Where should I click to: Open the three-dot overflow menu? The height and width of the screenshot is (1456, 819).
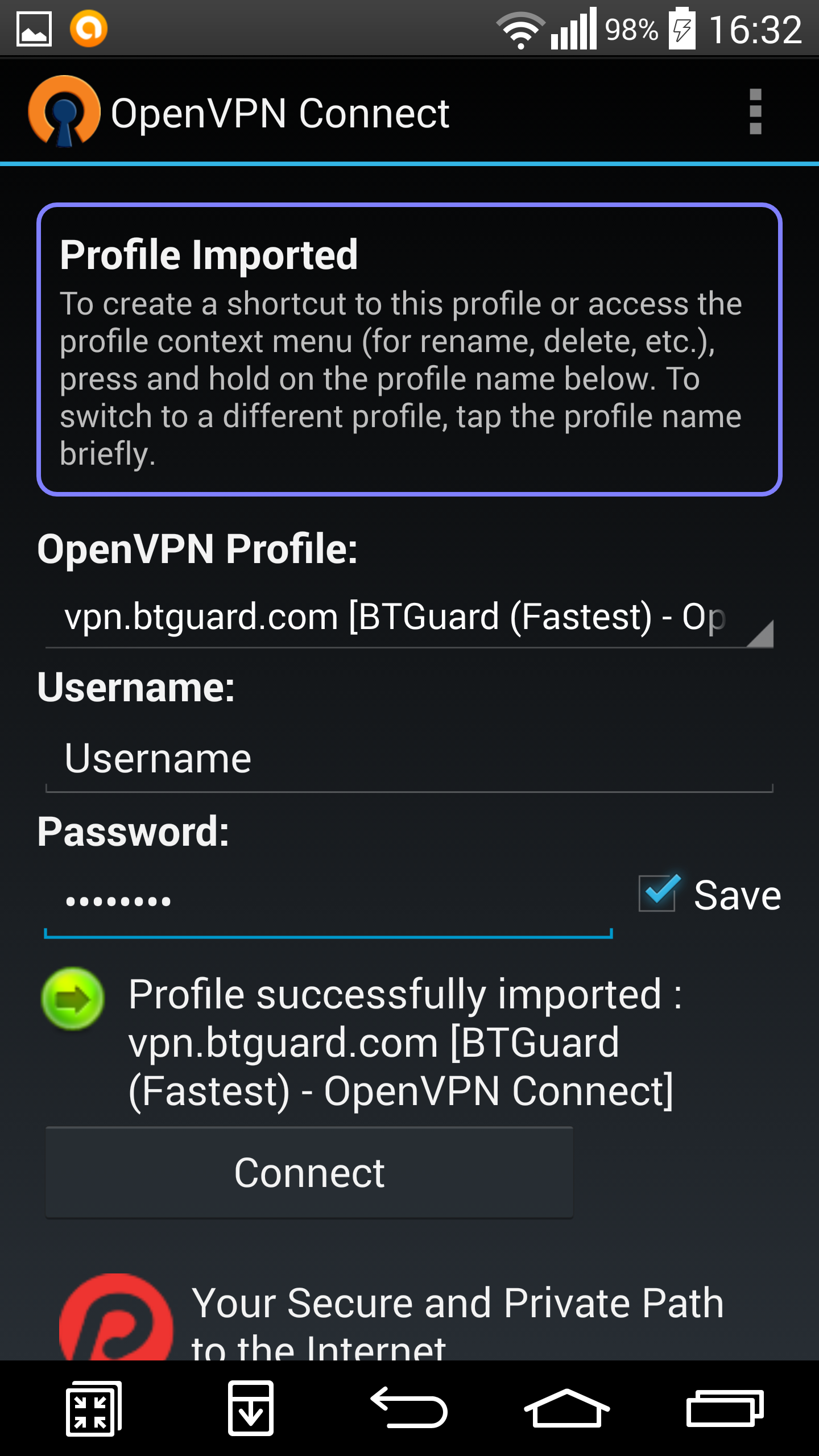(755, 112)
